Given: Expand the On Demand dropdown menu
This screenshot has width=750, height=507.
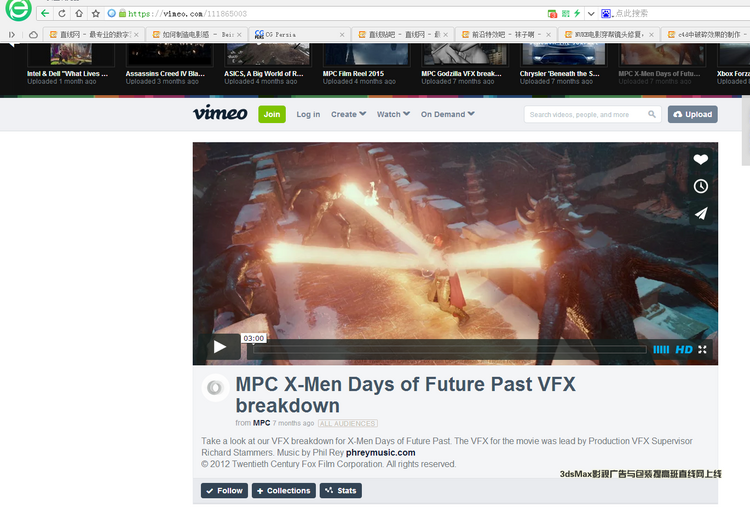Looking at the screenshot, I should point(448,114).
